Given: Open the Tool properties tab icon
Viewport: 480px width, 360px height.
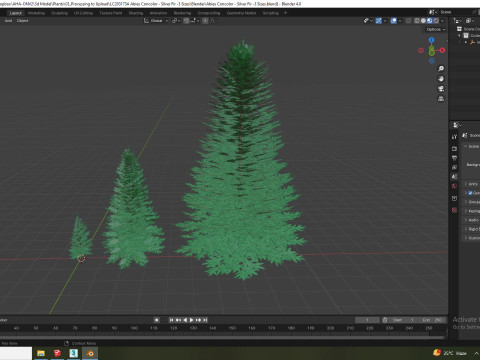Looking at the screenshot, I should click(x=454, y=137).
